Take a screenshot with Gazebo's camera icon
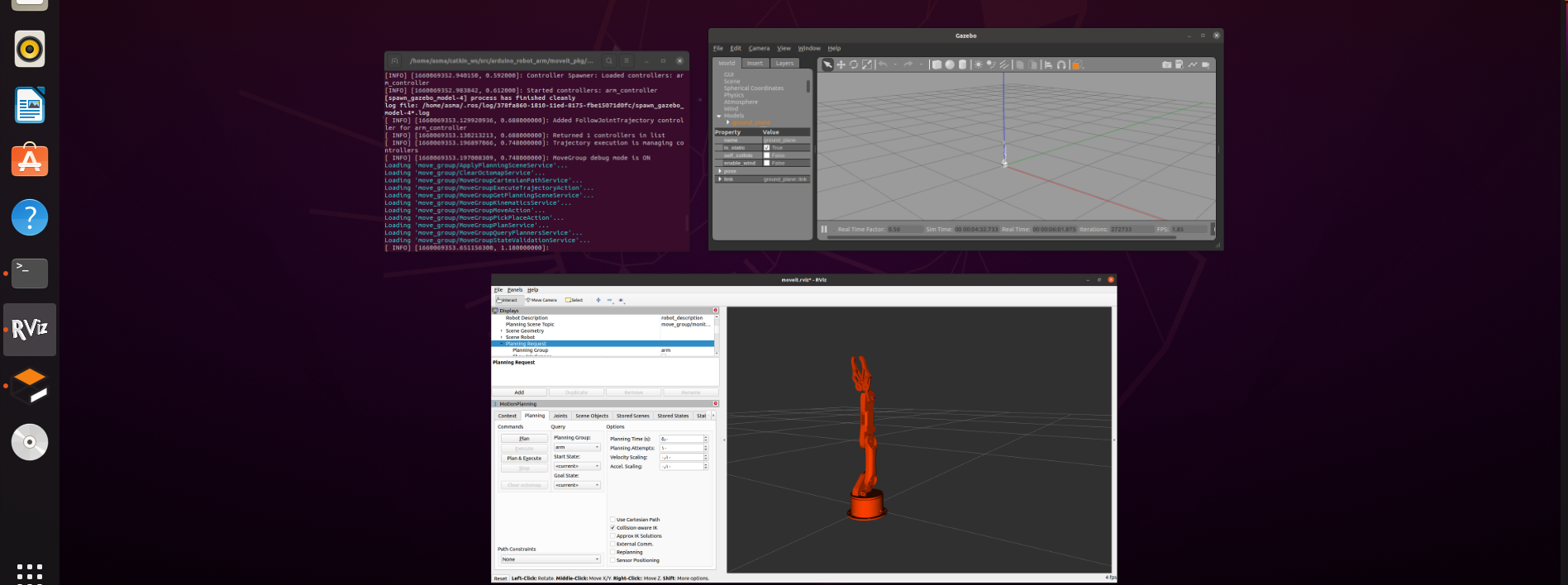 tap(1166, 64)
